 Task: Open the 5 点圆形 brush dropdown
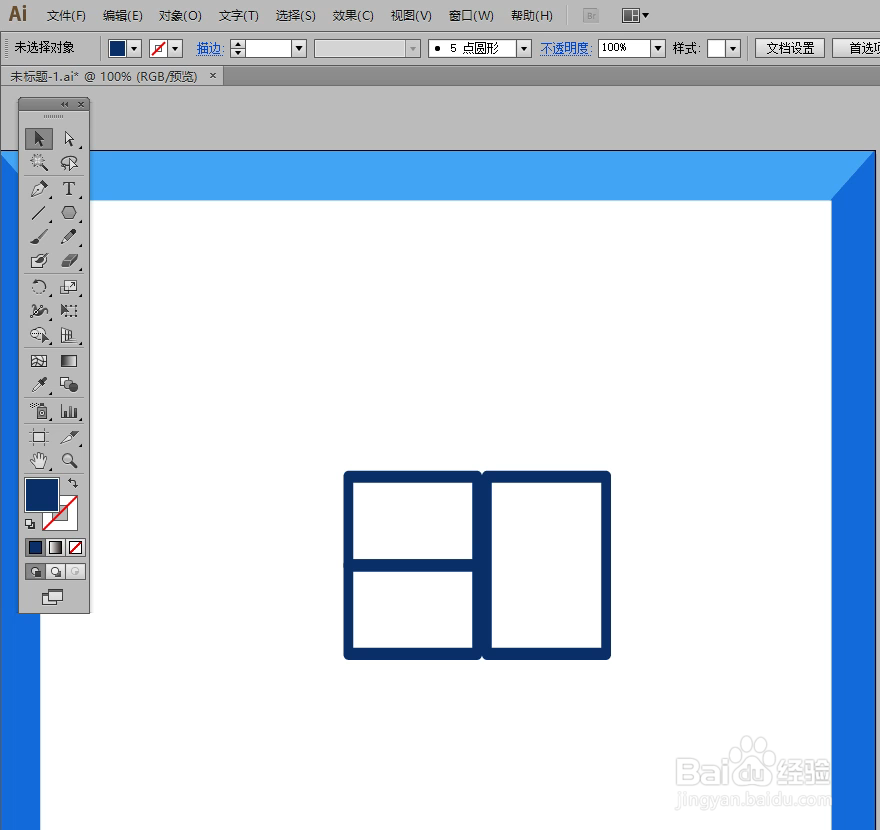pos(524,49)
